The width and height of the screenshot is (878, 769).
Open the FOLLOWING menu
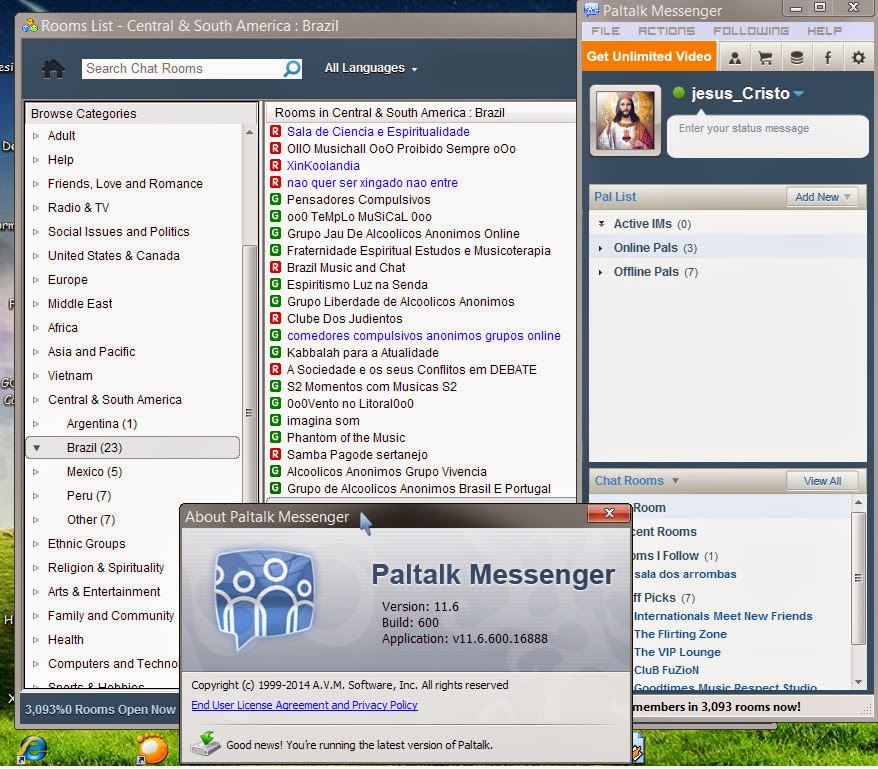tap(751, 31)
